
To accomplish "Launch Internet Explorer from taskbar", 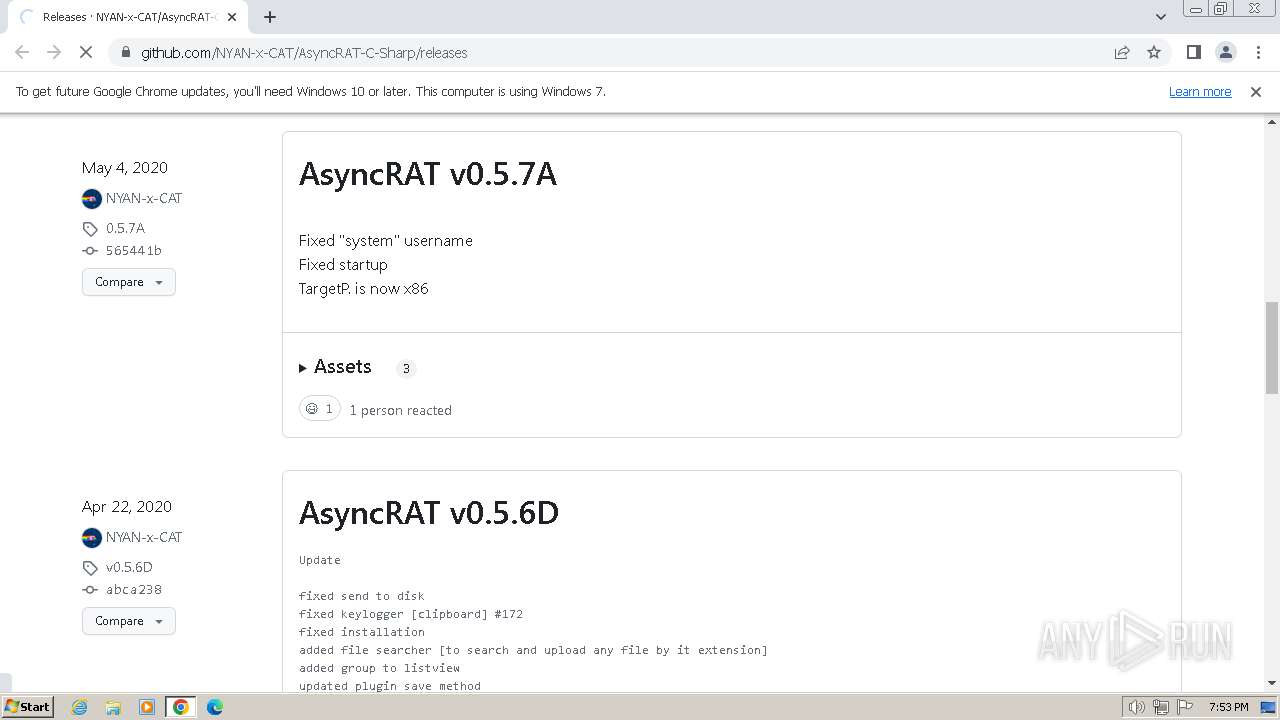I will (80, 707).
